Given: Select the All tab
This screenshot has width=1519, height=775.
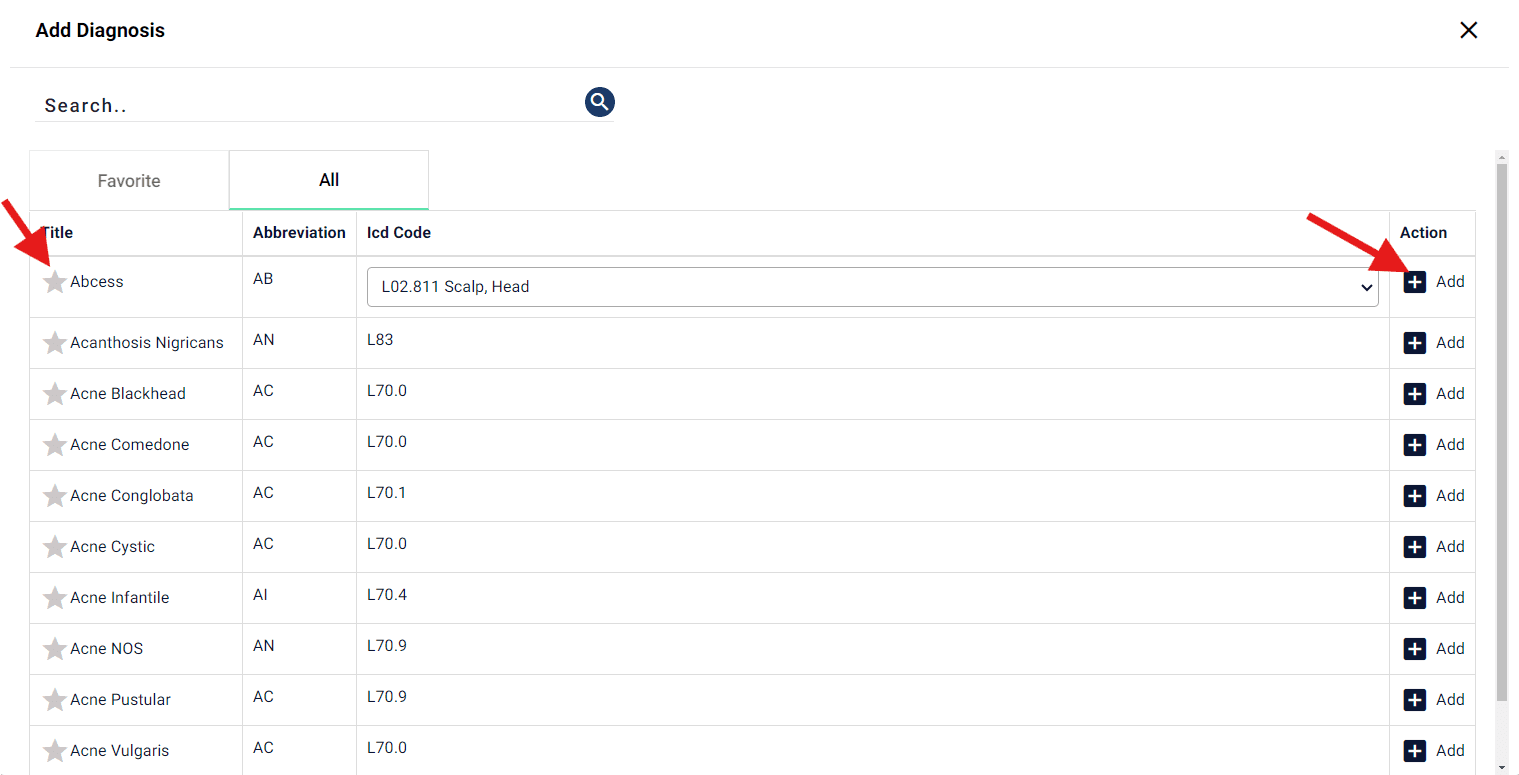Looking at the screenshot, I should (x=329, y=180).
